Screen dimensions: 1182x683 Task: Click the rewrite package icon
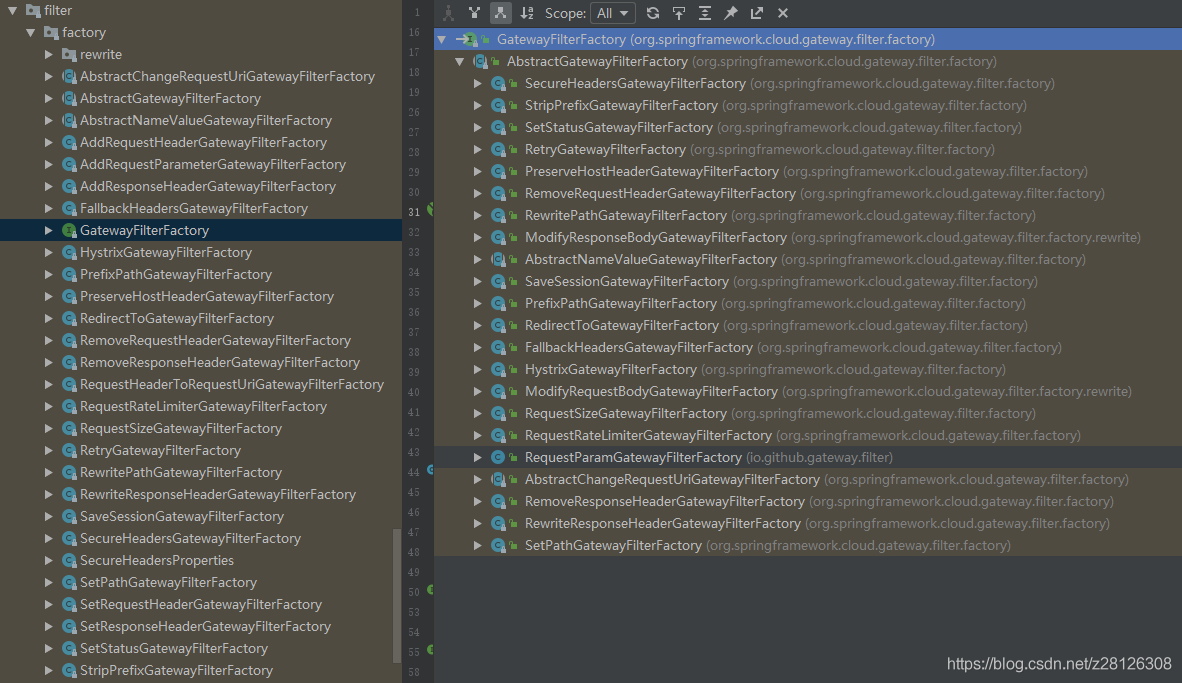69,54
